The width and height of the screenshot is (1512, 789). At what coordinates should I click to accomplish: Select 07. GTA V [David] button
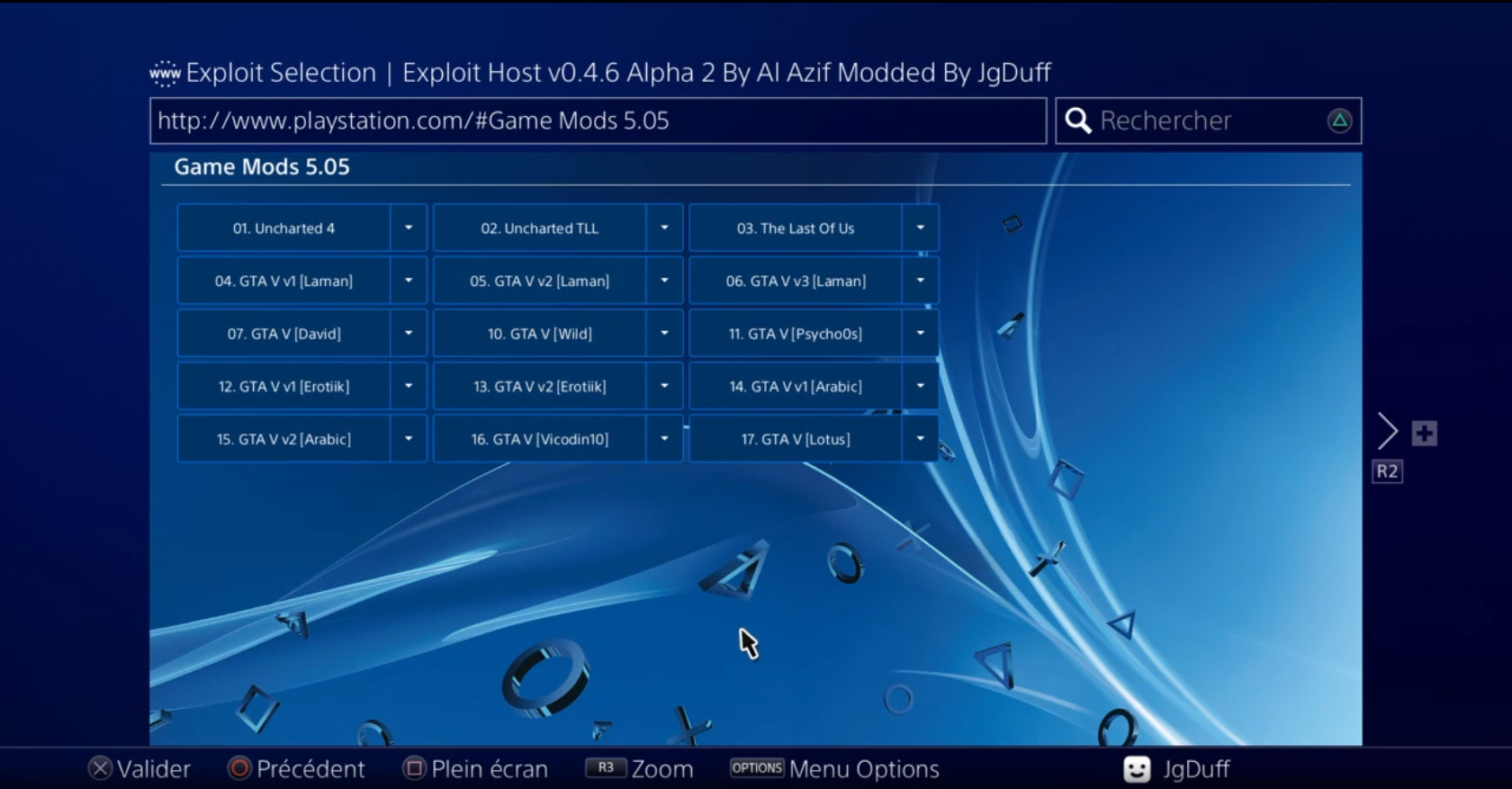(x=283, y=334)
